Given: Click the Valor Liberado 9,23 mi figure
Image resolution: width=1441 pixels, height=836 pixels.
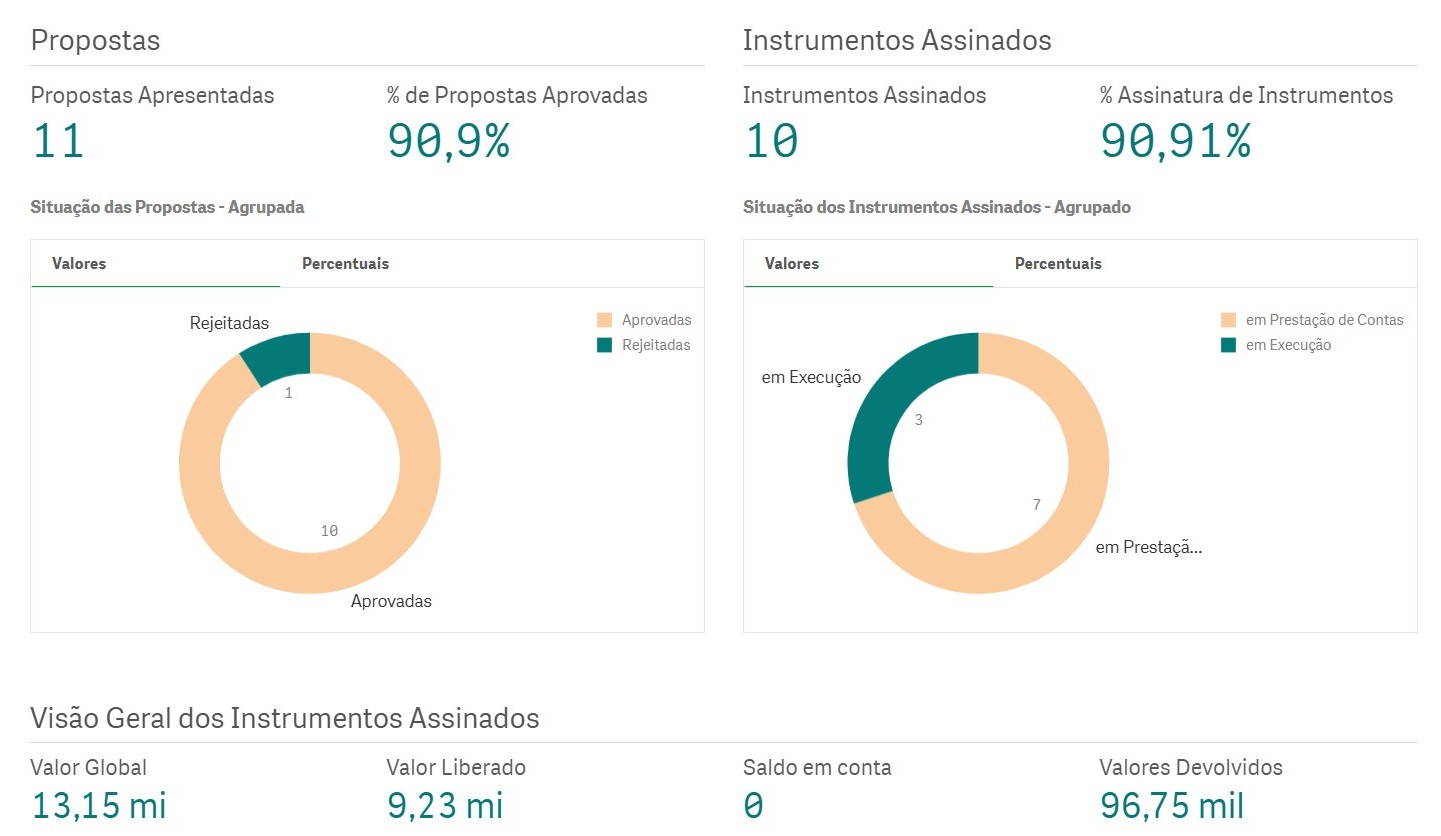Looking at the screenshot, I should click(444, 805).
